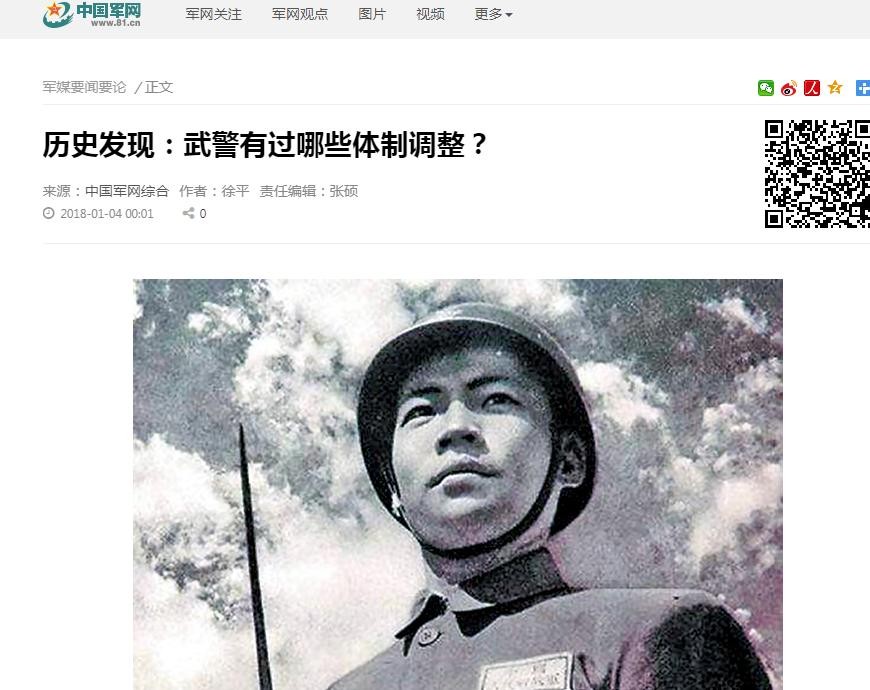Expand the 更多 dropdown menu
870x690 pixels.
pos(493,14)
